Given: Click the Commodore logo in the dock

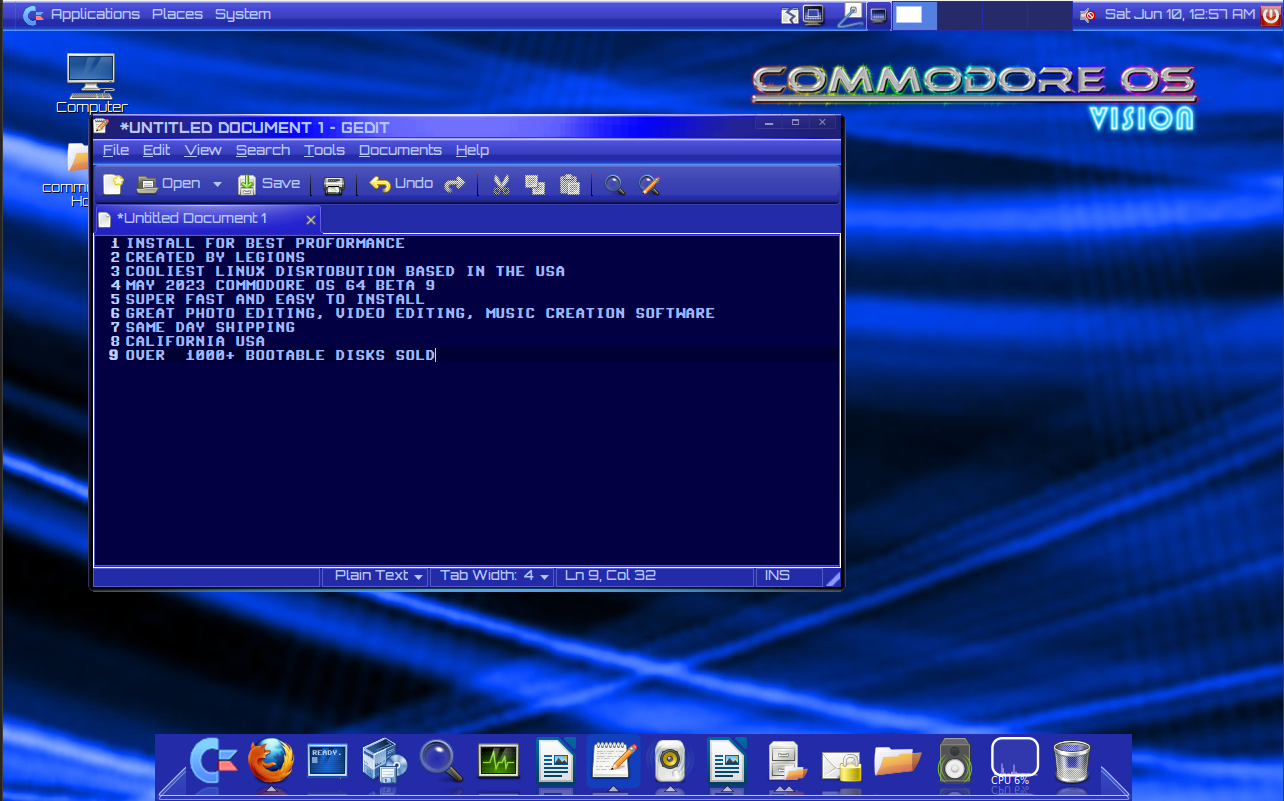Looking at the screenshot, I should click(215, 762).
